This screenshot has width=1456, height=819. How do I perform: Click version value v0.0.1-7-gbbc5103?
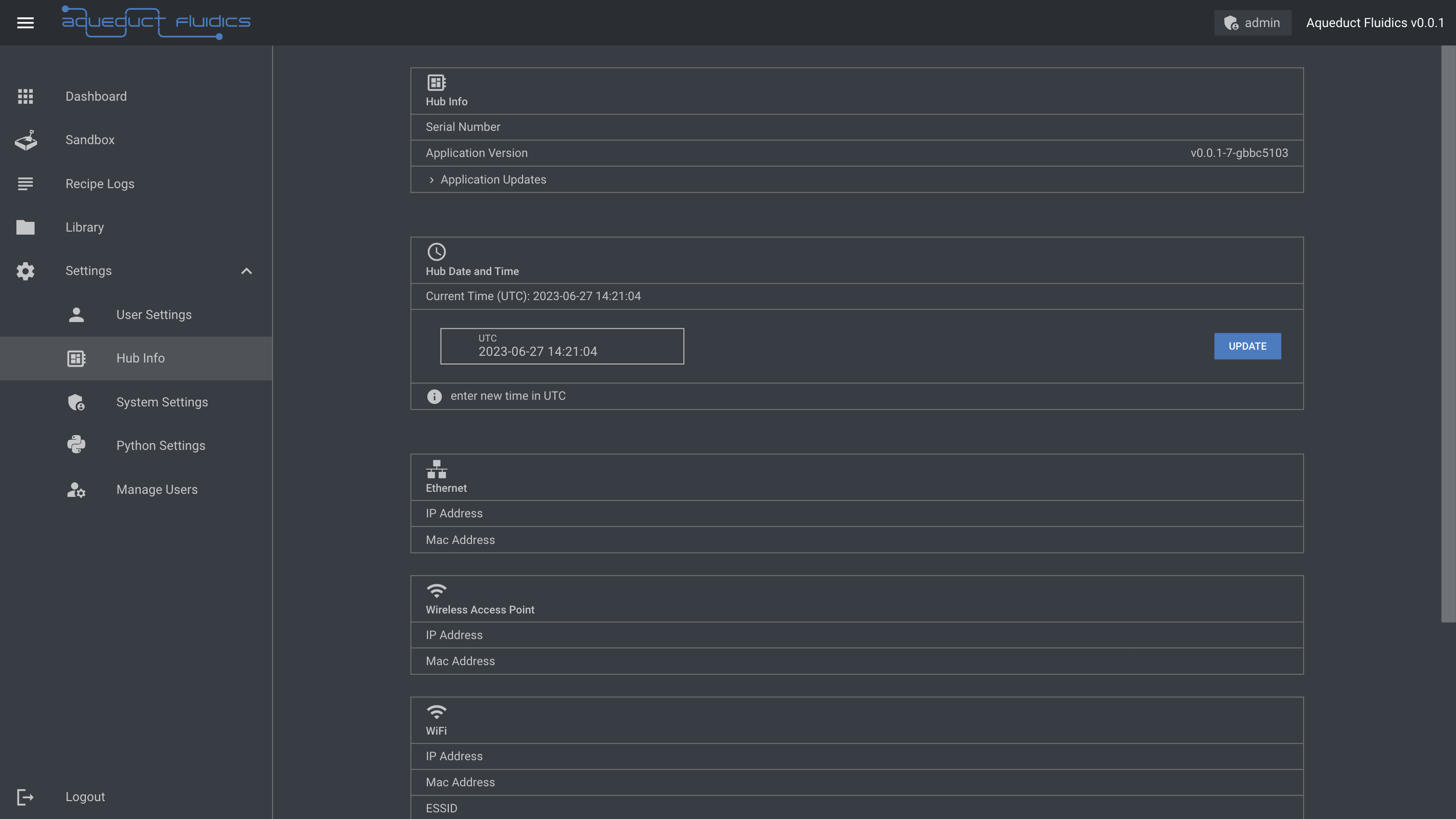coord(1240,153)
